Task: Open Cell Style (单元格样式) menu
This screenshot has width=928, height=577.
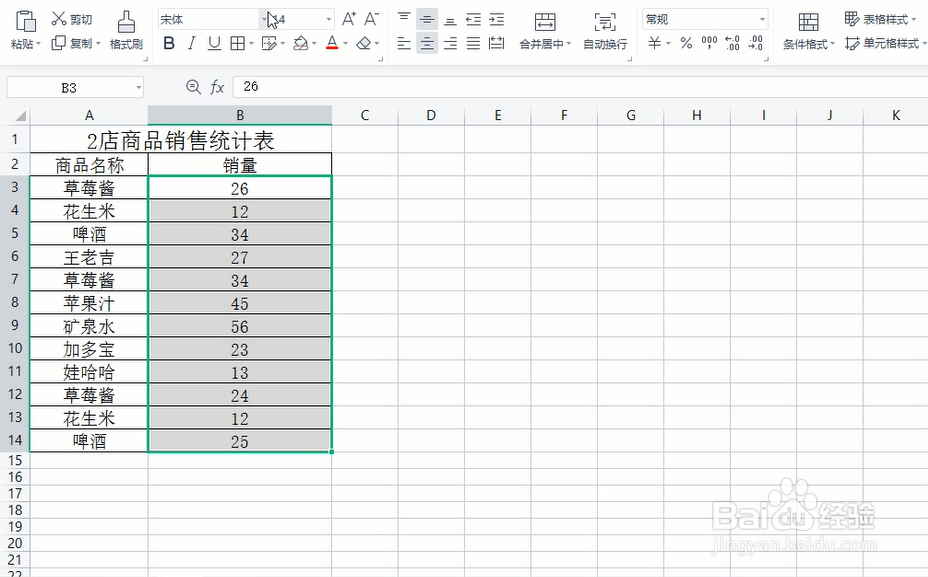Action: pos(884,43)
